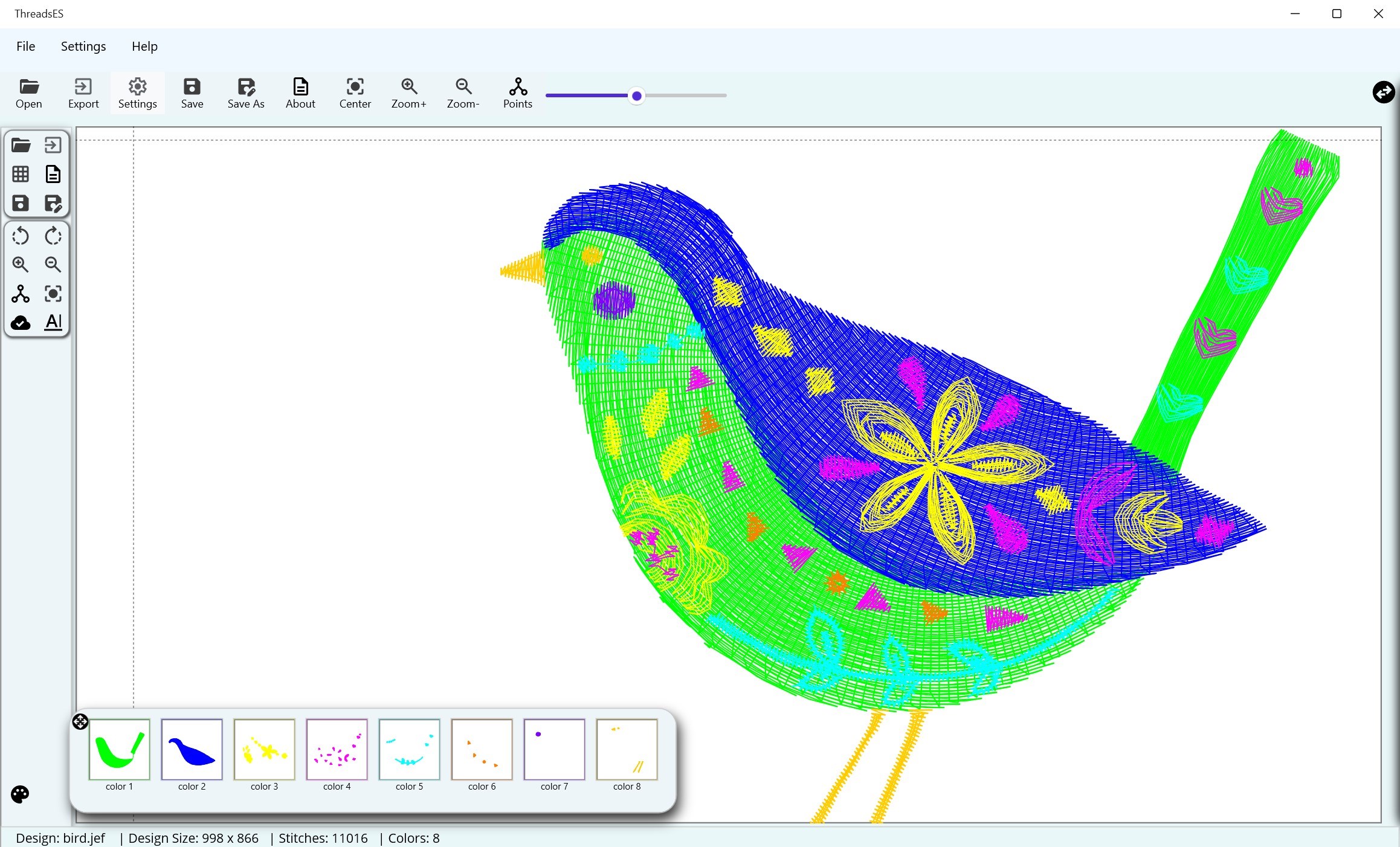The height and width of the screenshot is (847, 1400).
Task: Open a design with the Open toolbar button
Action: coord(28,94)
